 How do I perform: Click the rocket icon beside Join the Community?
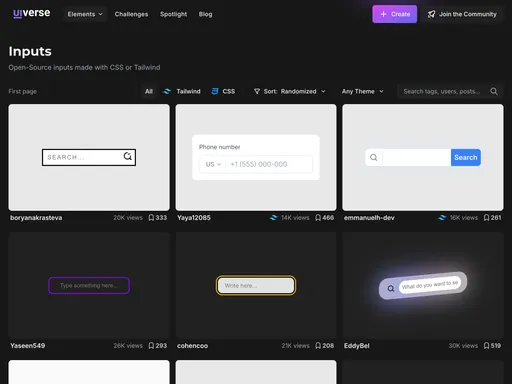431,14
